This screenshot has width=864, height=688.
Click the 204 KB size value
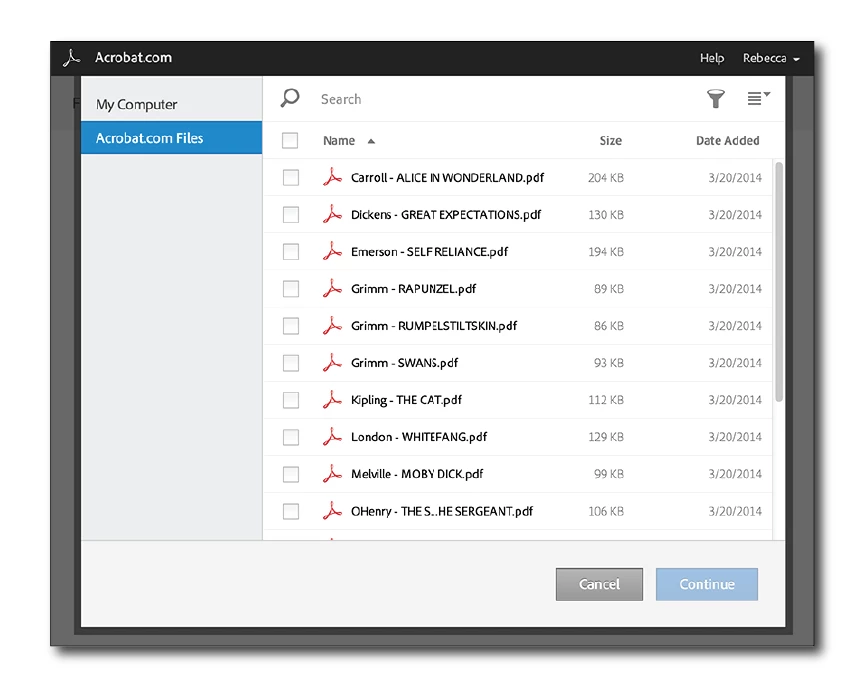(x=606, y=177)
